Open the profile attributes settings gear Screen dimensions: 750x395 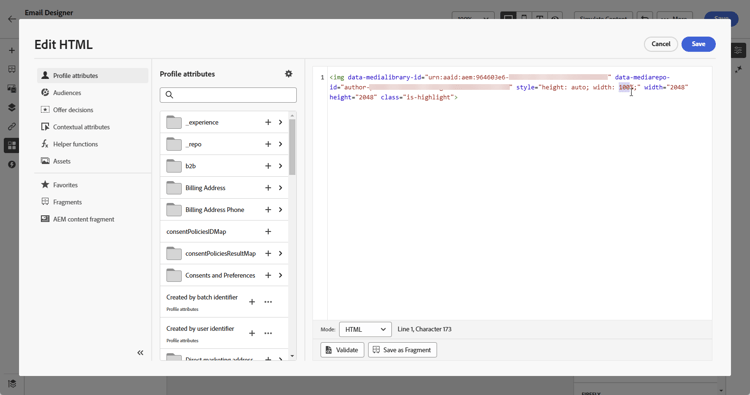[x=288, y=74]
